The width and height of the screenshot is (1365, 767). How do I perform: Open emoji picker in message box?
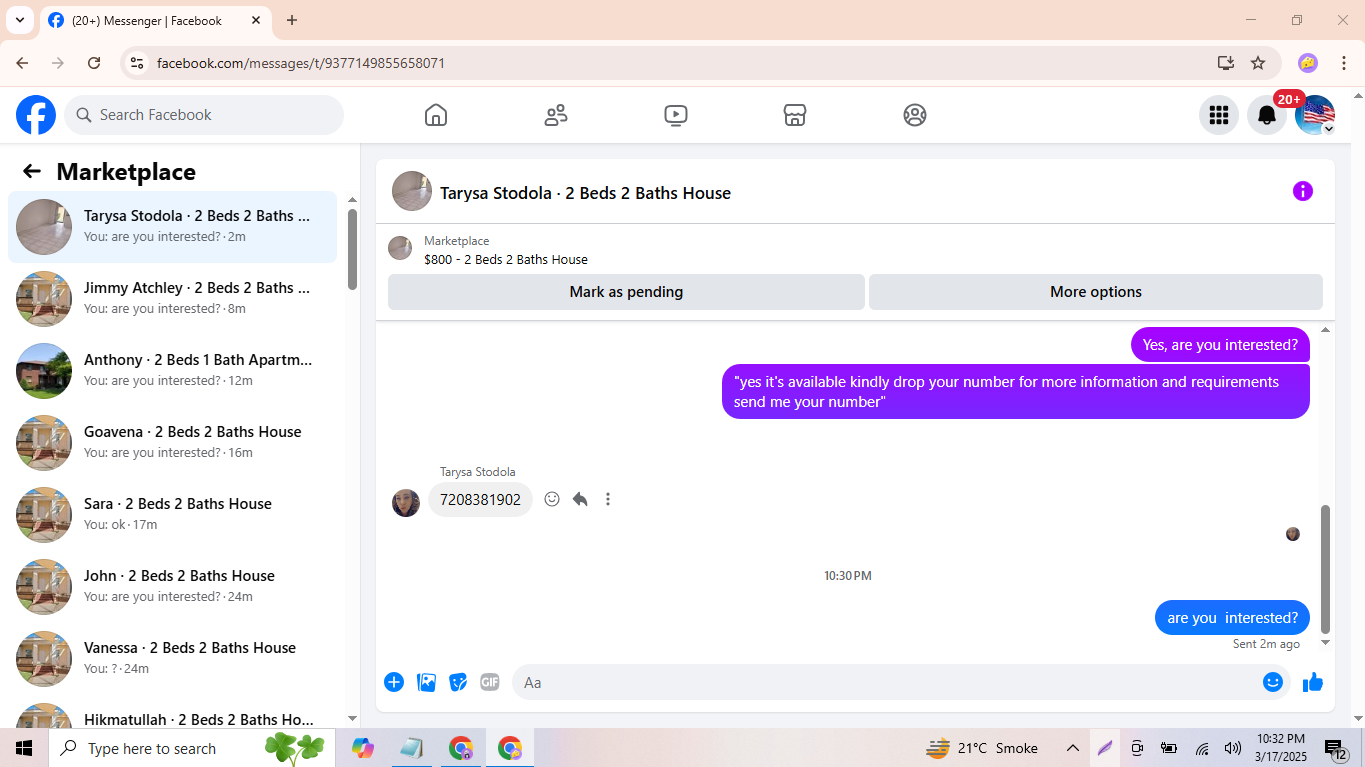click(x=1273, y=682)
